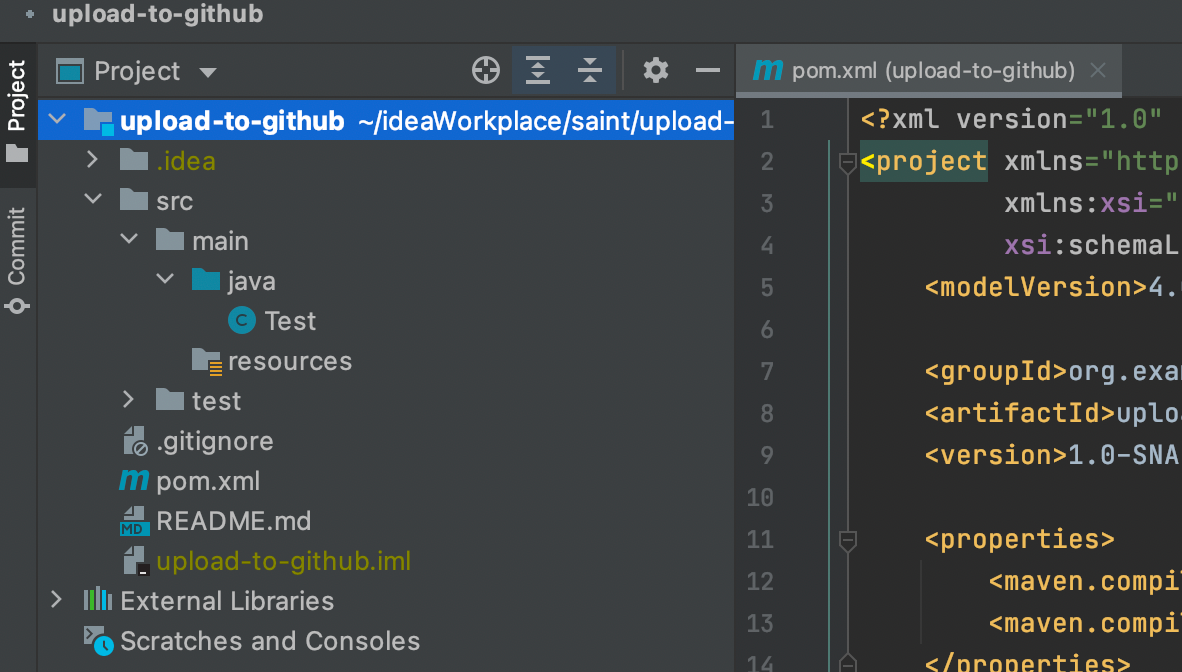Viewport: 1182px width, 672px height.
Task: Hide the Project tool window with the minus icon
Action: tap(707, 70)
